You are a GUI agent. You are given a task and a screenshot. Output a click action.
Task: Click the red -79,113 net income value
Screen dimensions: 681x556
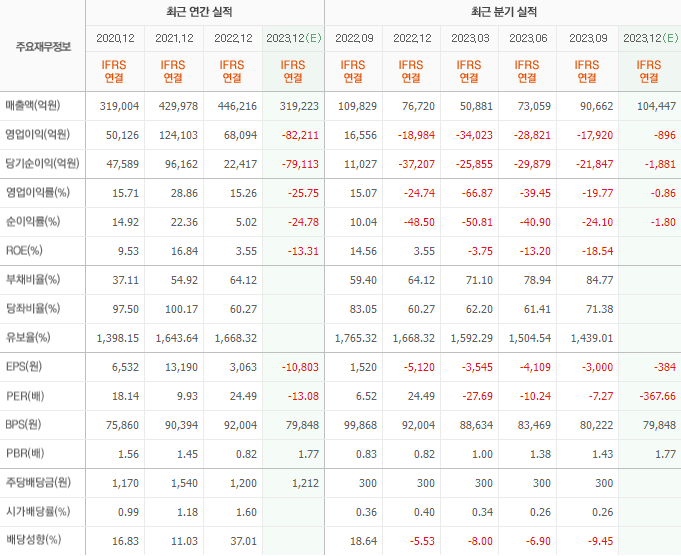coord(300,165)
